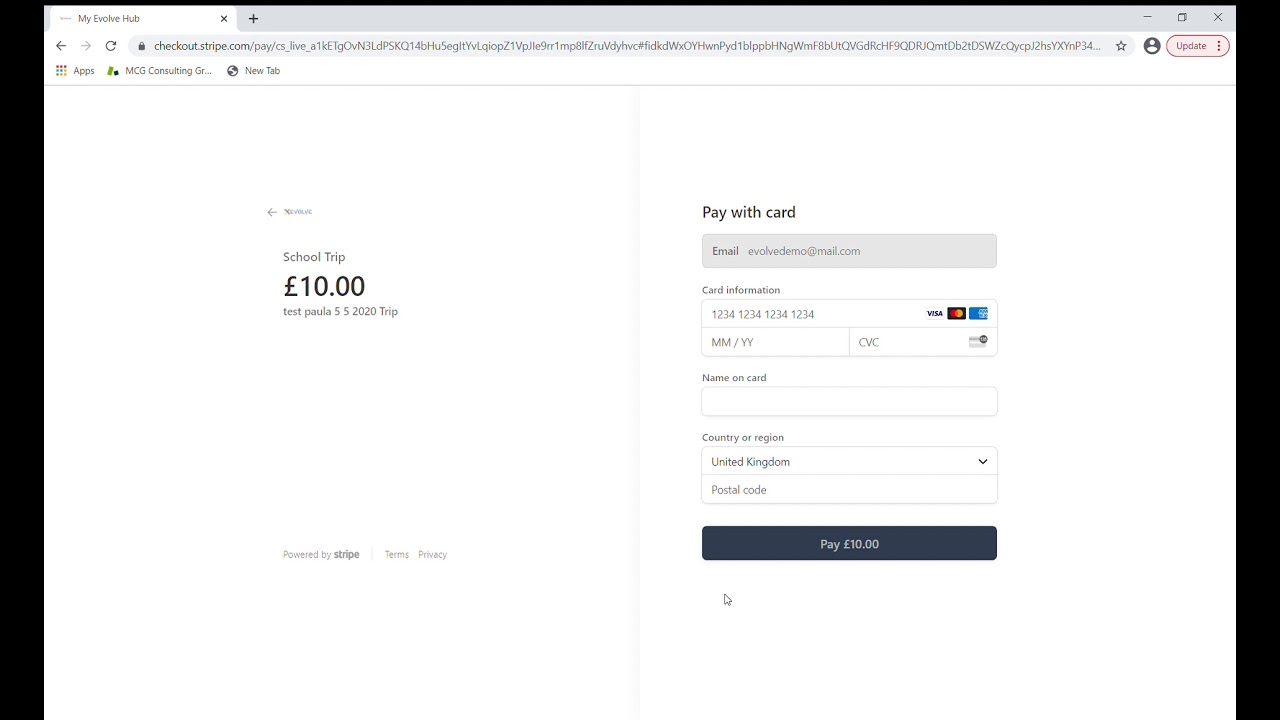Viewport: 1280px width, 720px height.
Task: Expand the Country or region dropdown
Action: [x=849, y=462]
